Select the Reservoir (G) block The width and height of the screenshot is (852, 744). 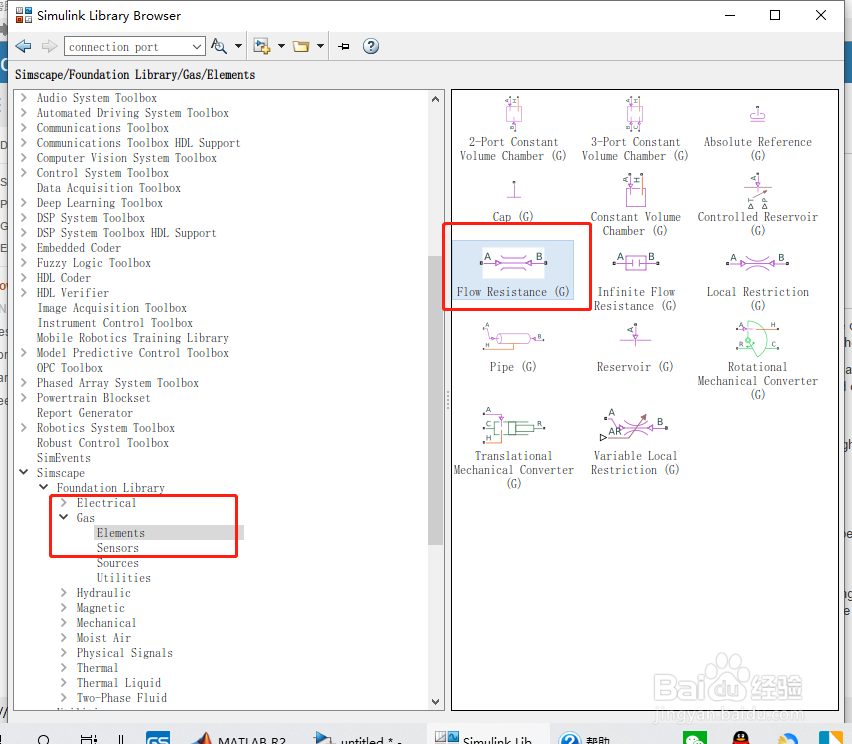[635, 348]
